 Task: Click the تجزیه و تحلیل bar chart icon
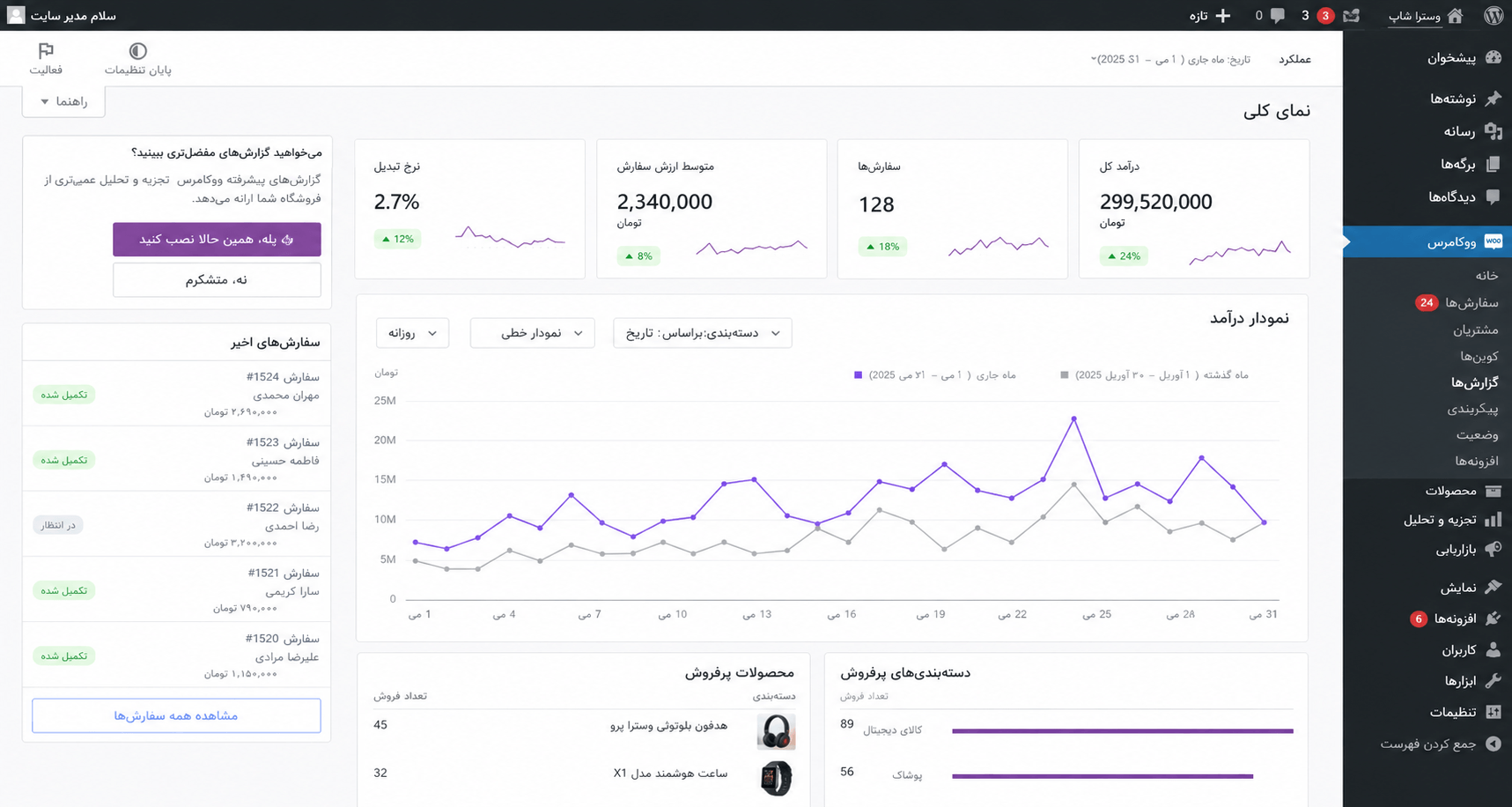click(x=1494, y=520)
